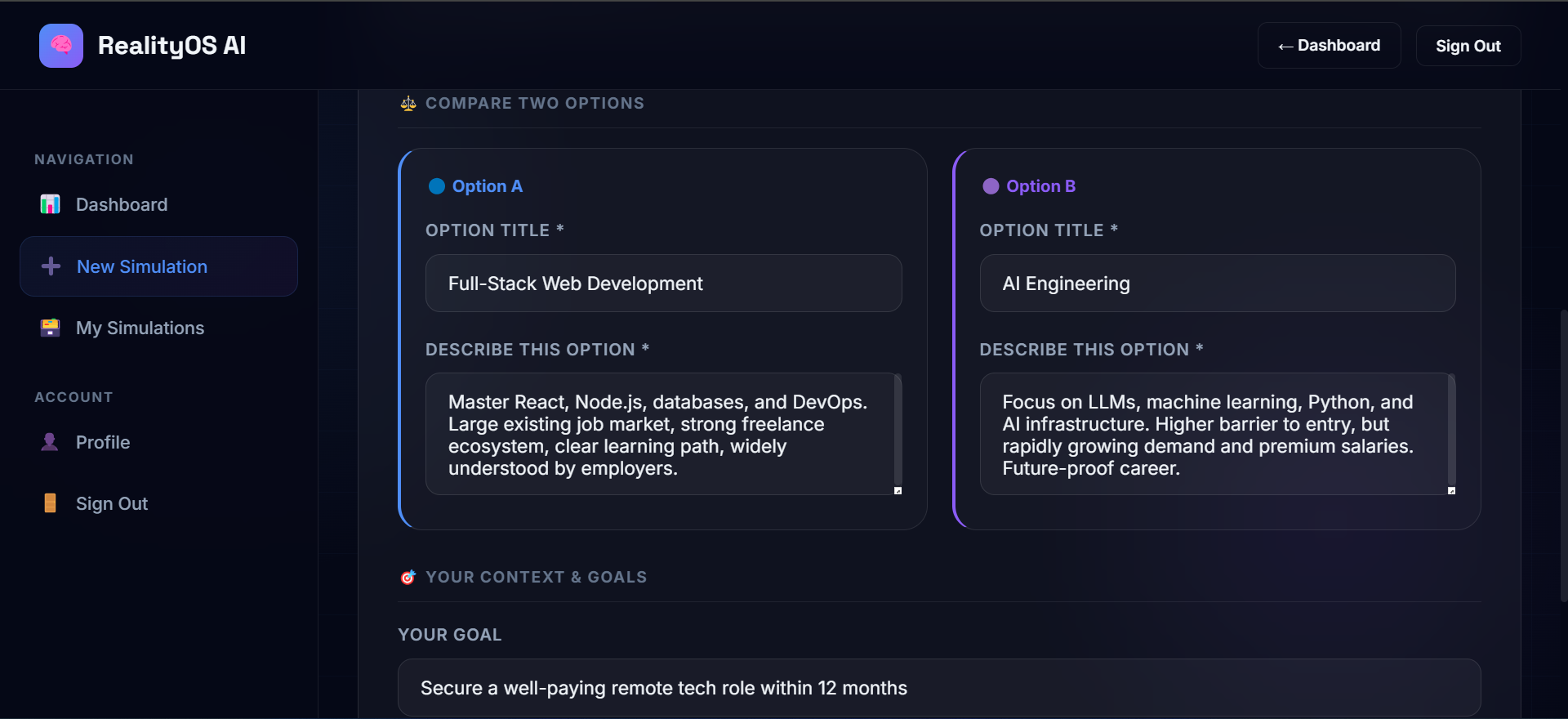Open Dashboard from the sidebar navigation
Screen dimensions: 1568x719
pos(121,204)
